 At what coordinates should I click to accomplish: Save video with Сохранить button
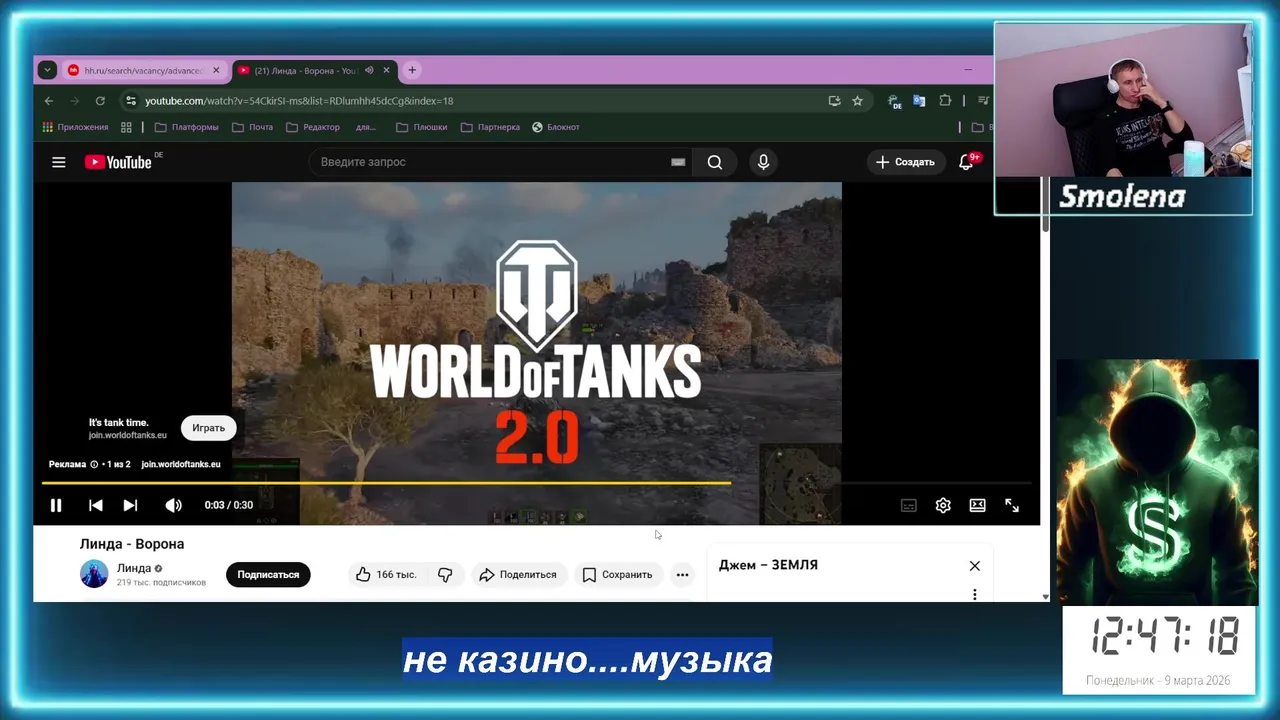point(617,575)
